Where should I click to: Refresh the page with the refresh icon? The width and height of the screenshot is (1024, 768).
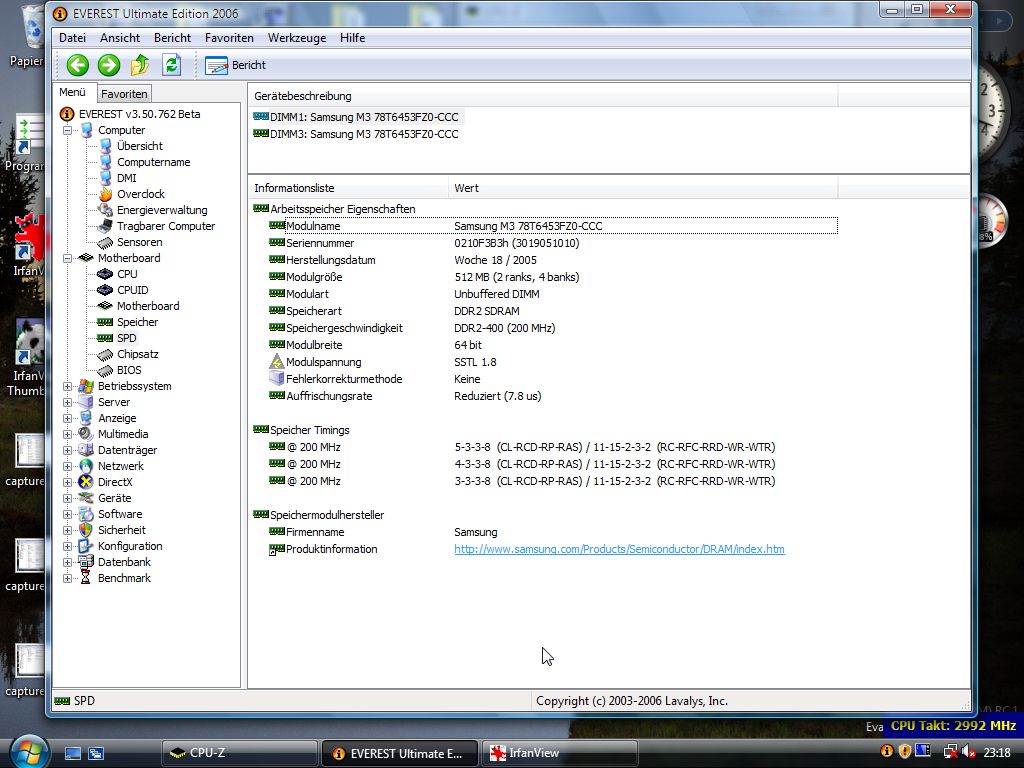tap(171, 65)
